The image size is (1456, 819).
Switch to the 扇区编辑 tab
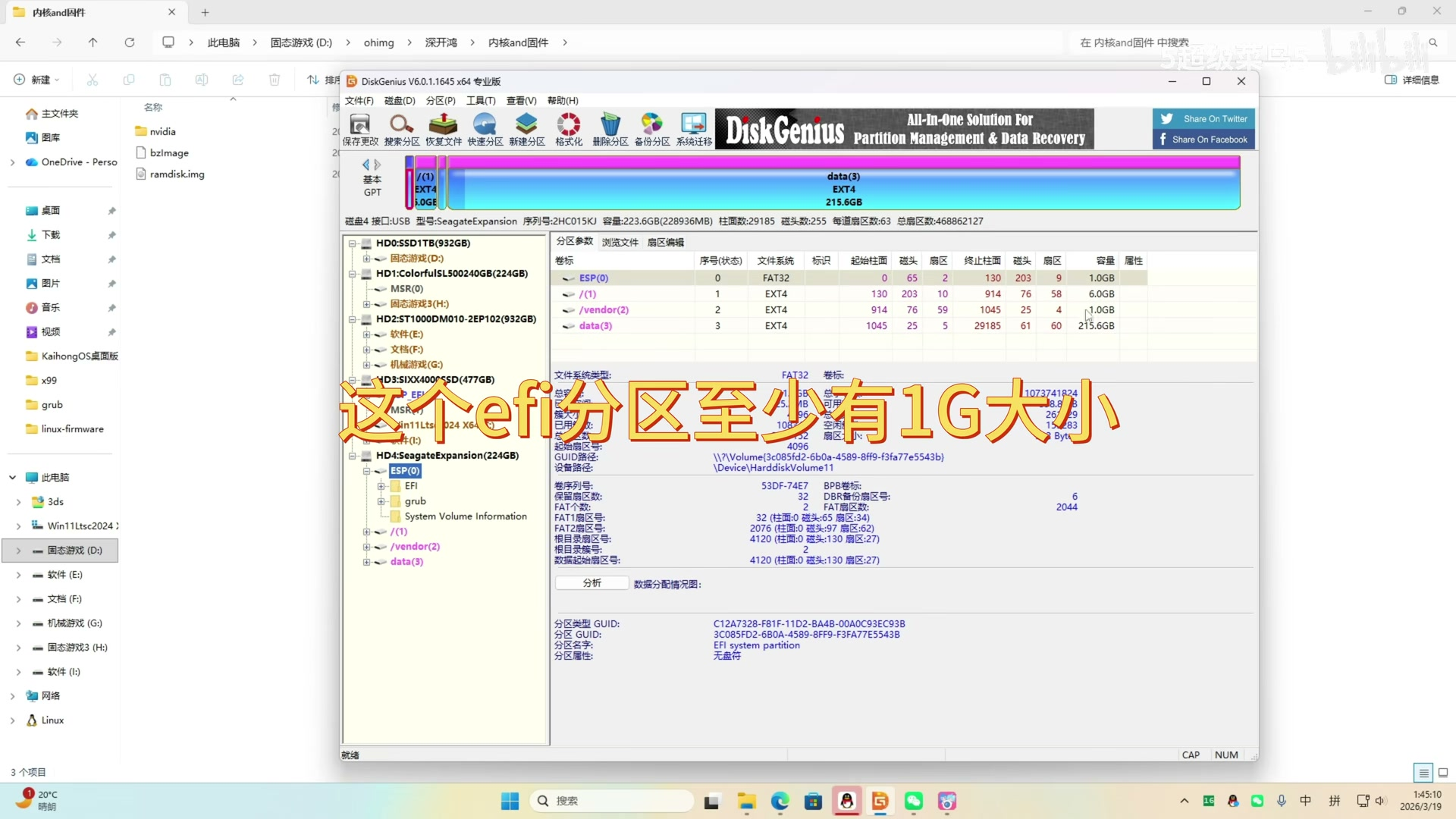tap(665, 242)
